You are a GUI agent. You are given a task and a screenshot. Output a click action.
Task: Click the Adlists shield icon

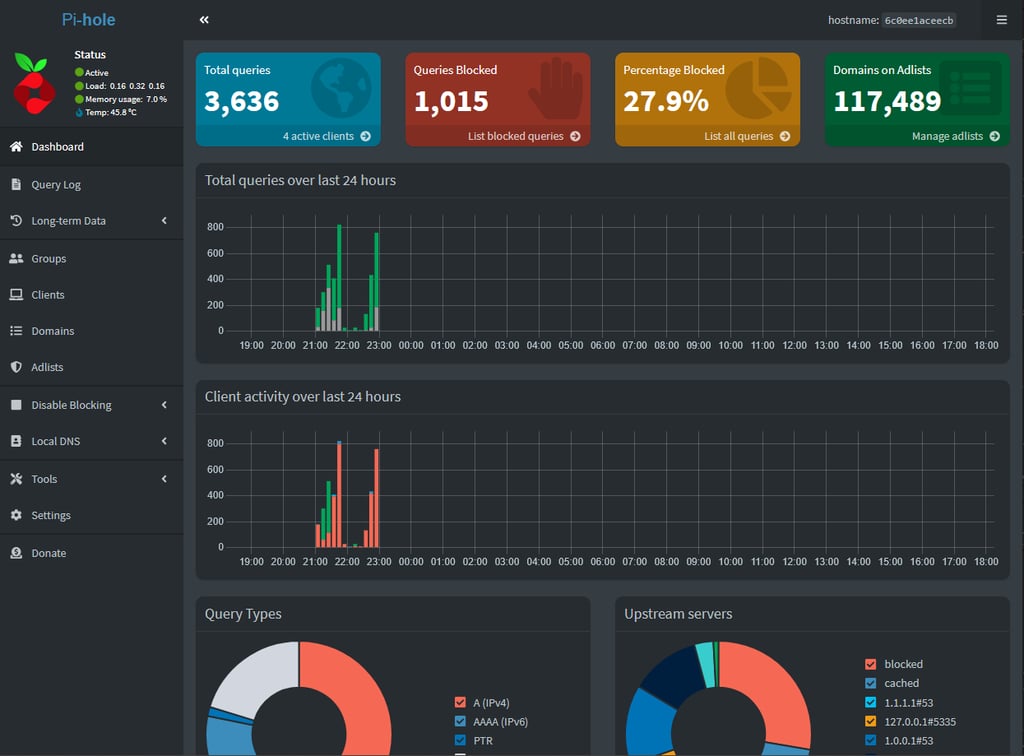pos(16,367)
